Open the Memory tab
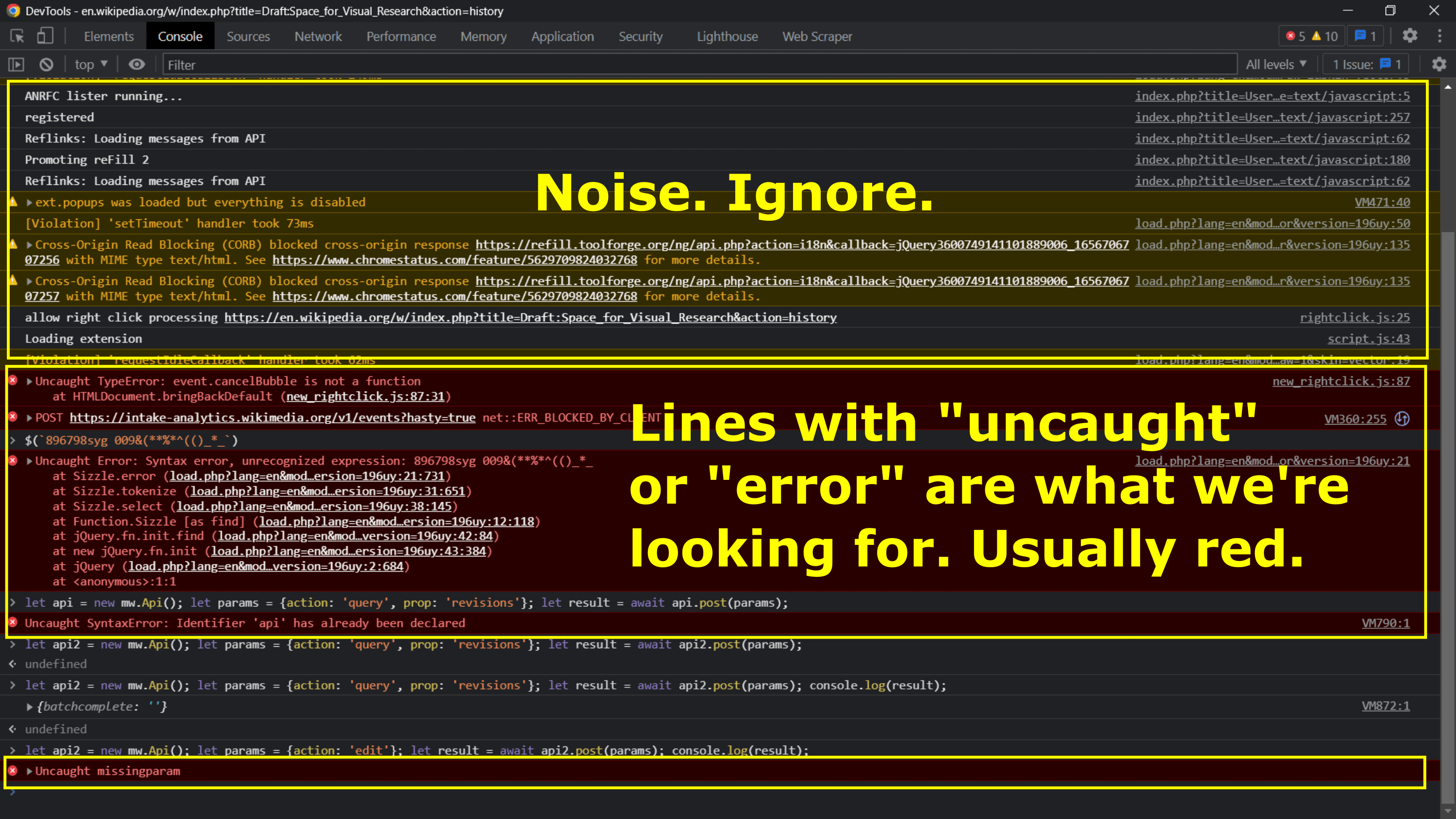The height and width of the screenshot is (819, 1456). click(483, 36)
